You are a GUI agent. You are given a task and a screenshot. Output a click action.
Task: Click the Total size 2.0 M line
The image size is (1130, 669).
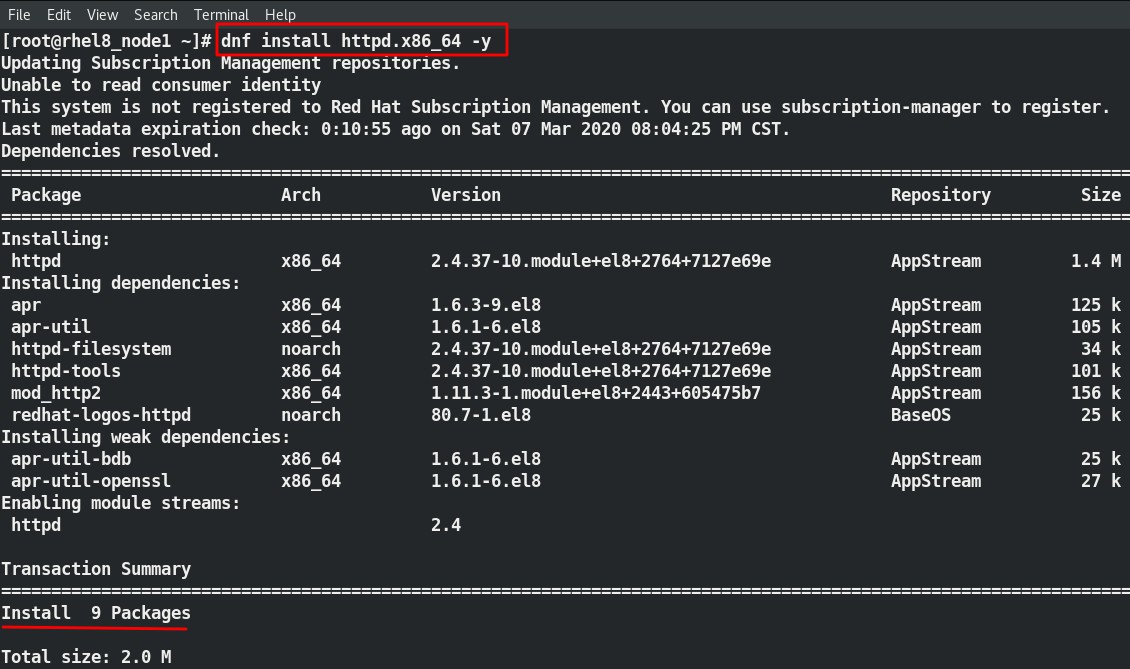click(x=85, y=656)
